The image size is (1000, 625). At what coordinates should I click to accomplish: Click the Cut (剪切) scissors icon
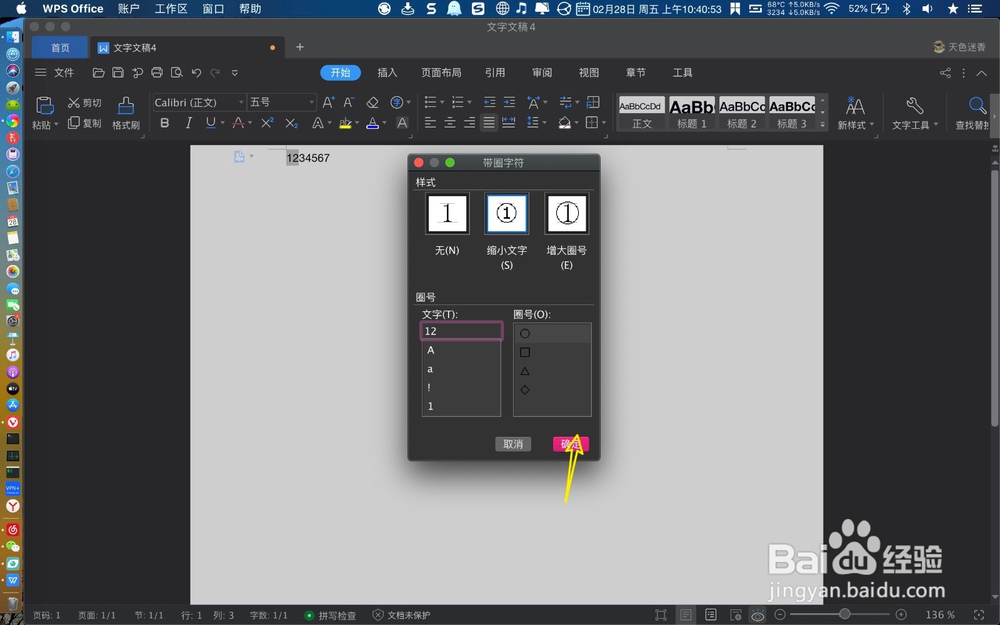point(74,103)
